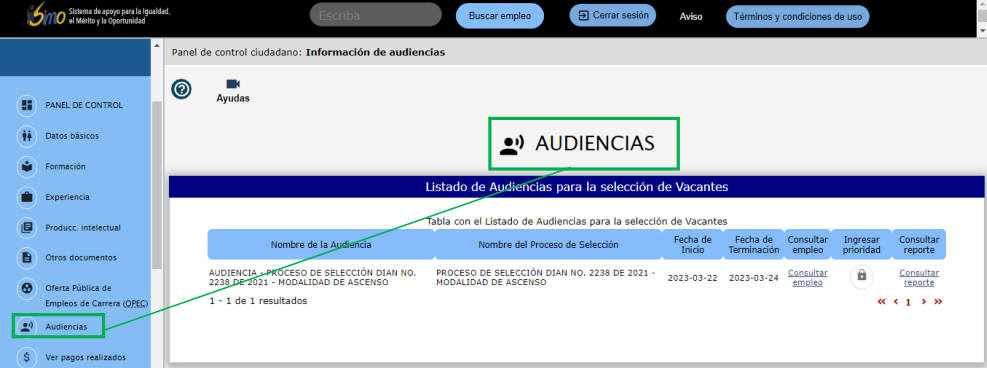
Task: Go to previous page arrow
Action: [896, 301]
